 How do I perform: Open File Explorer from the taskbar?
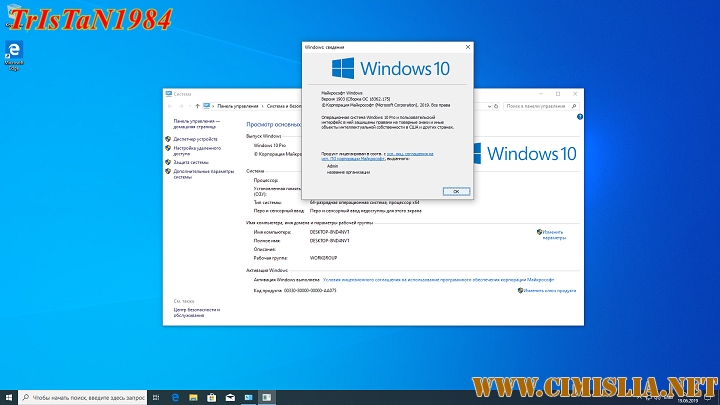(193, 397)
